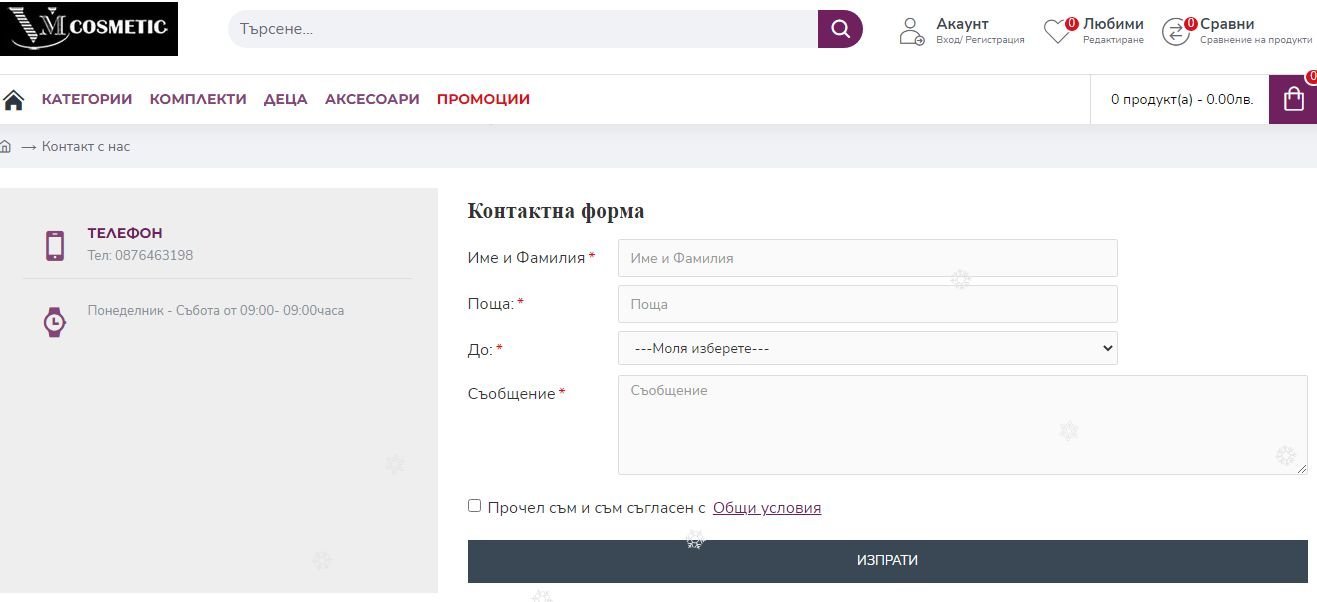1317x602 pixels.
Task: Open favorites via the heart icon
Action: point(1057,32)
